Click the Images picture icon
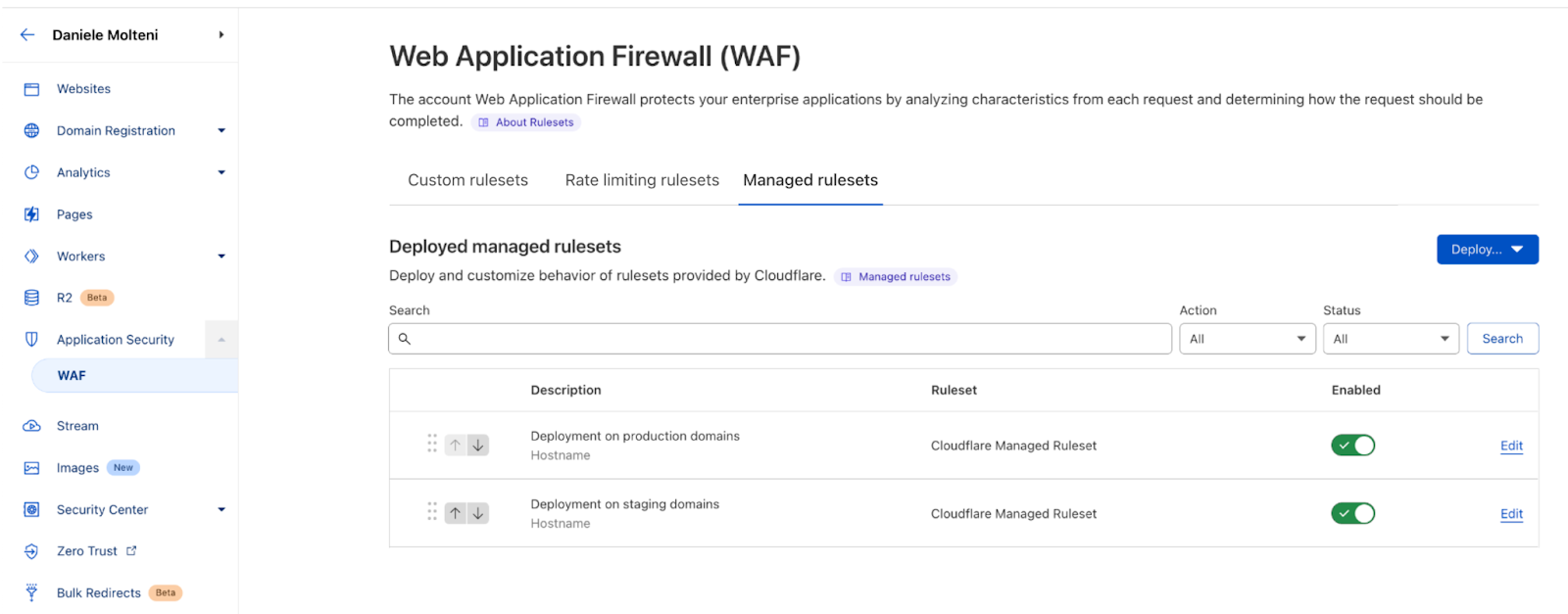This screenshot has width=1568, height=614. click(x=31, y=468)
